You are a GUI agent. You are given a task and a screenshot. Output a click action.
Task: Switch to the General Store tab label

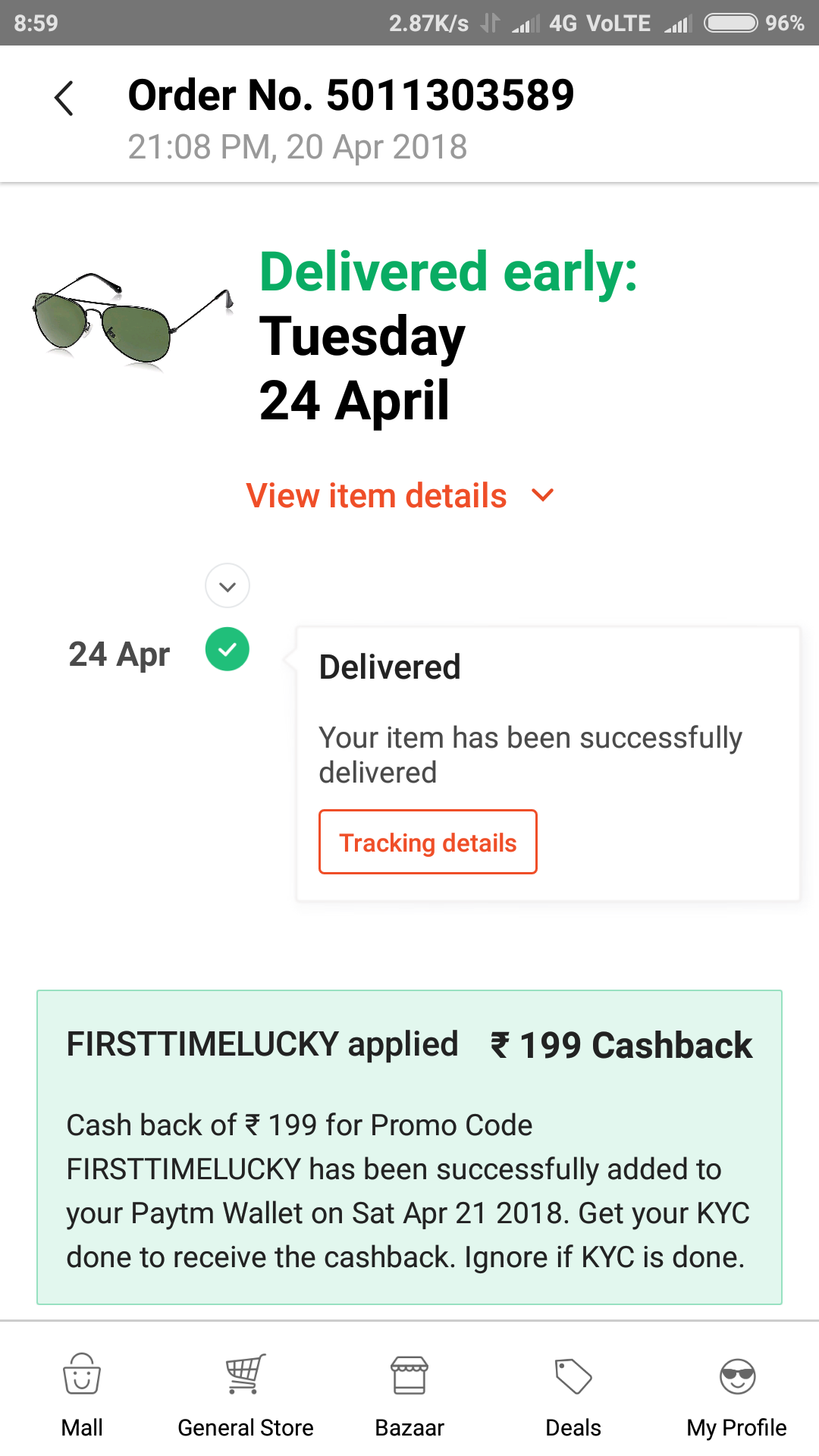(246, 1427)
